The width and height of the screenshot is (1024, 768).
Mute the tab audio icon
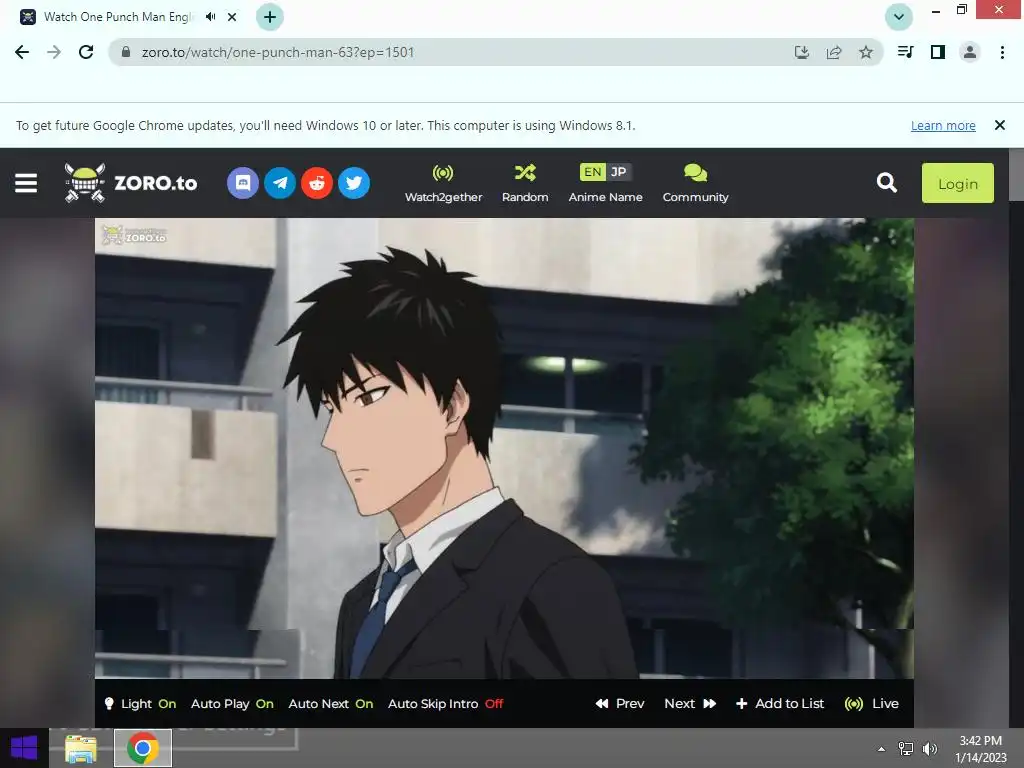(210, 17)
